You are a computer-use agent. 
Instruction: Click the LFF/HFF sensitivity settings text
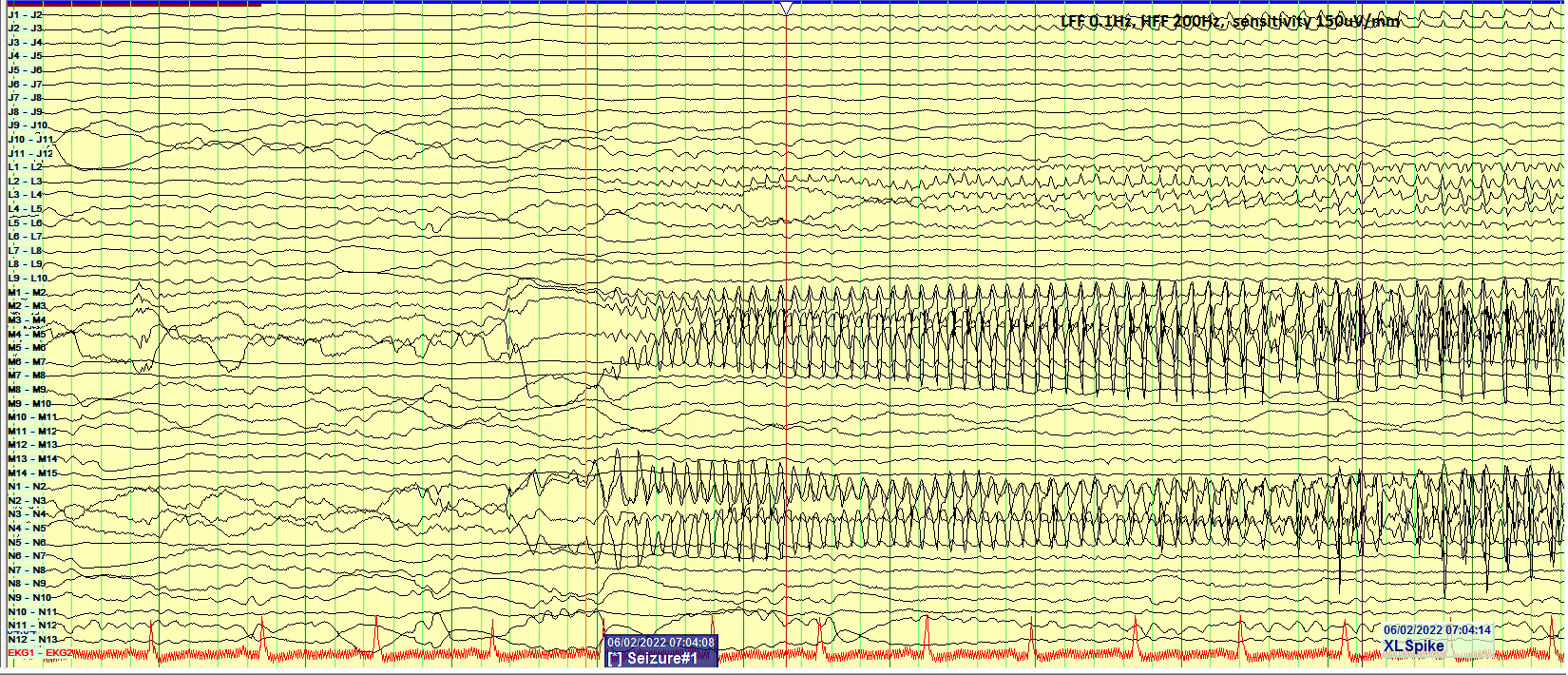tap(1230, 22)
